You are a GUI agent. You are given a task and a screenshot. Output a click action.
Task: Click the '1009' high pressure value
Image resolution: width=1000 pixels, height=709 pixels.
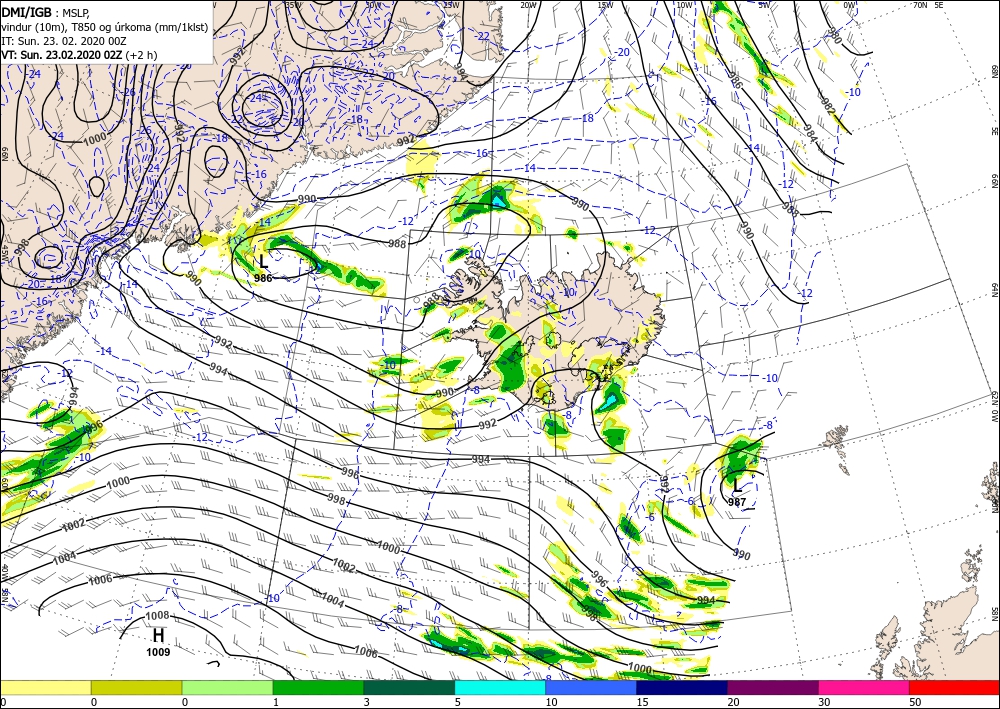158,652
